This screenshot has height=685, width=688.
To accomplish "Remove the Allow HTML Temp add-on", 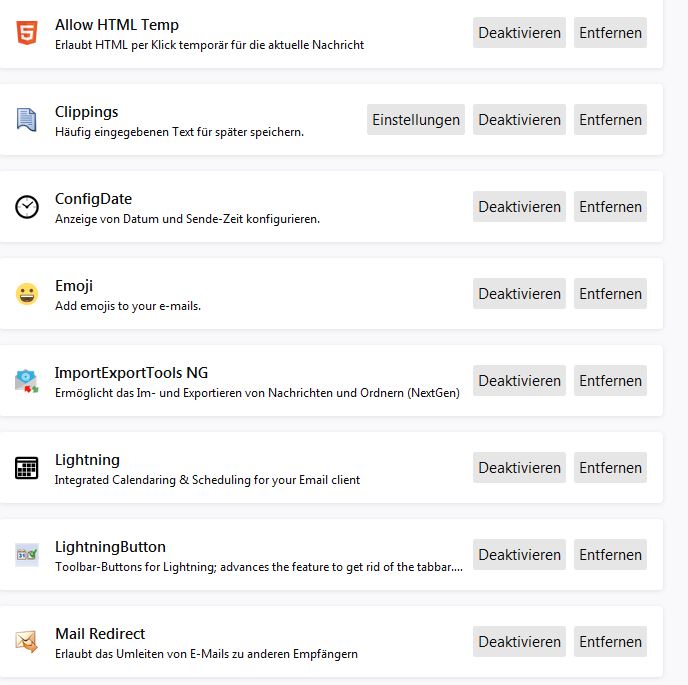I will tap(610, 33).
